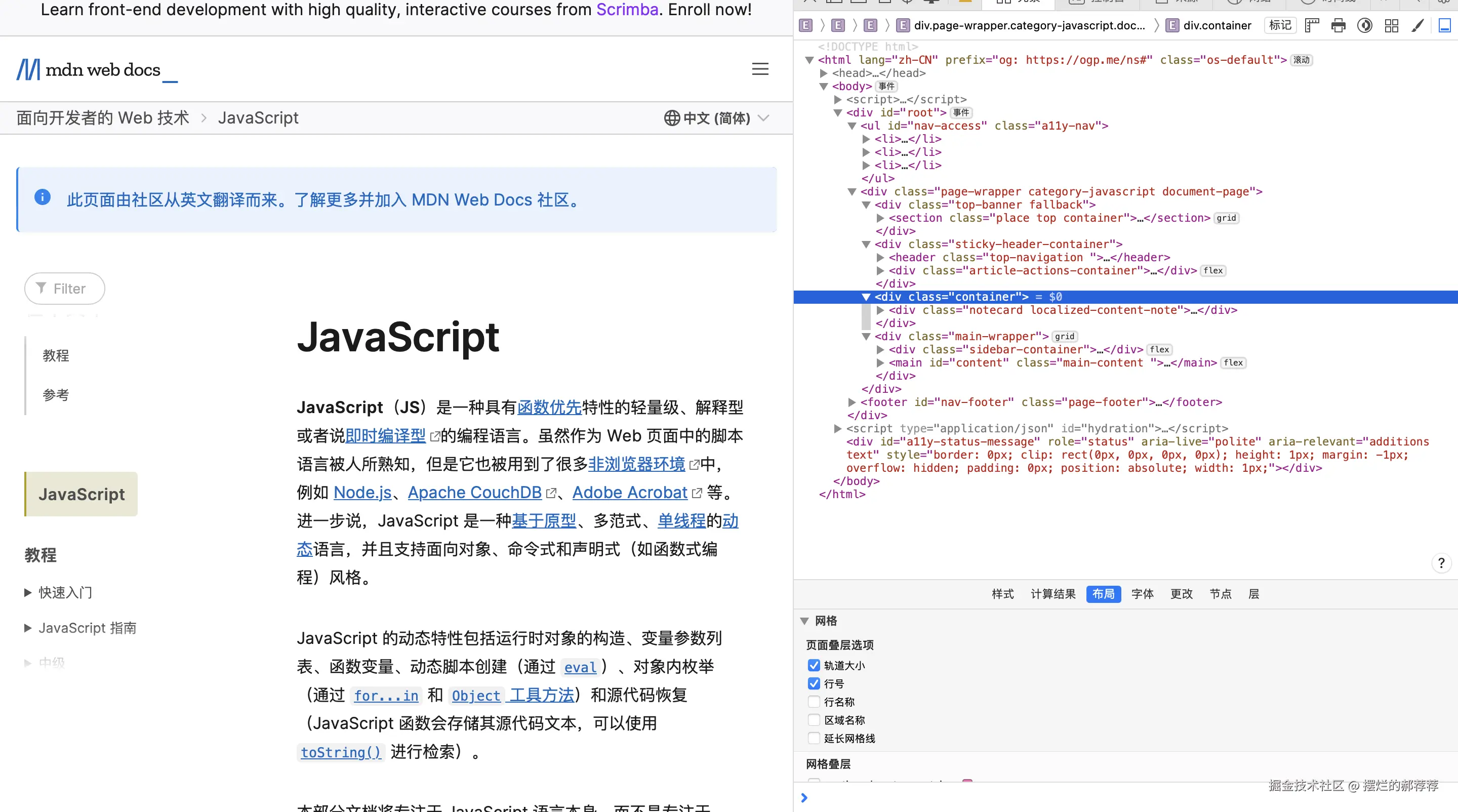Image resolution: width=1458 pixels, height=812 pixels.
Task: Expand the footer nav-footer node
Action: coord(852,402)
